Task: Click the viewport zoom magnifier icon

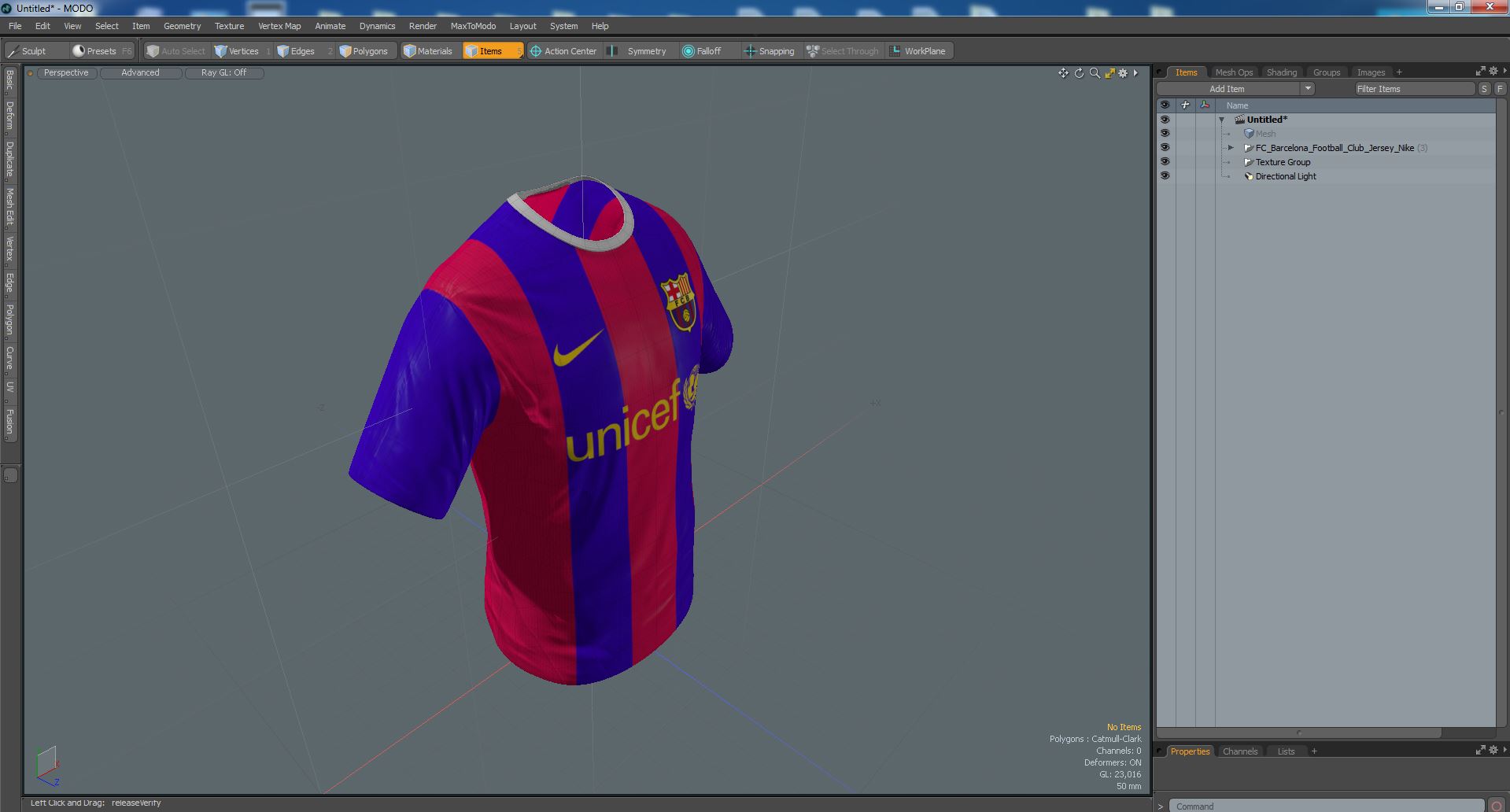Action: 1095,73
